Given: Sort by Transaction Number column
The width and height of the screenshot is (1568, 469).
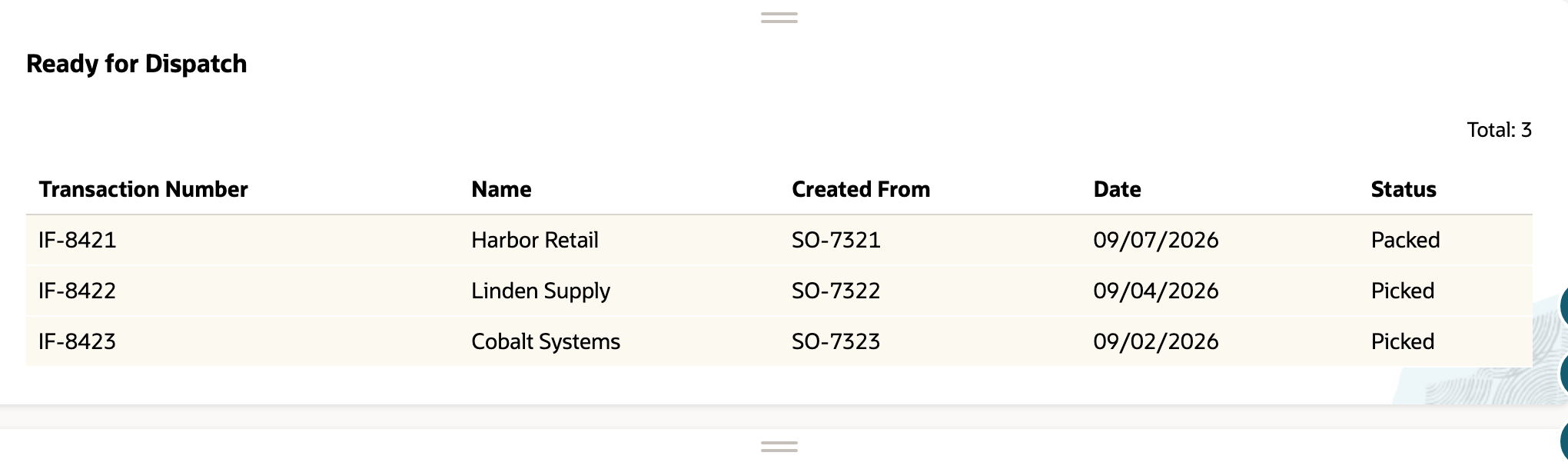Looking at the screenshot, I should [x=143, y=189].
